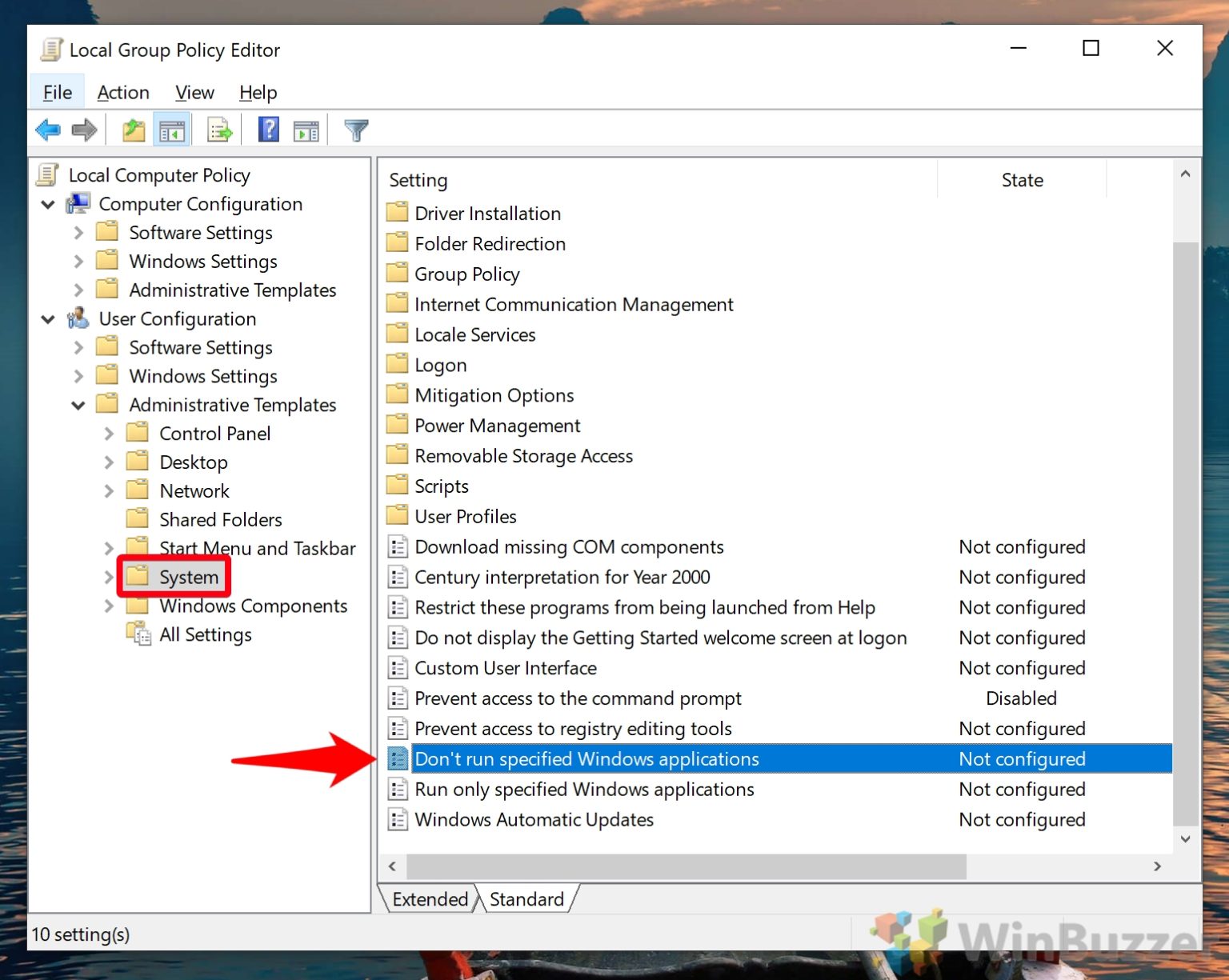Open the Power Management folder
1229x980 pixels.
(497, 425)
